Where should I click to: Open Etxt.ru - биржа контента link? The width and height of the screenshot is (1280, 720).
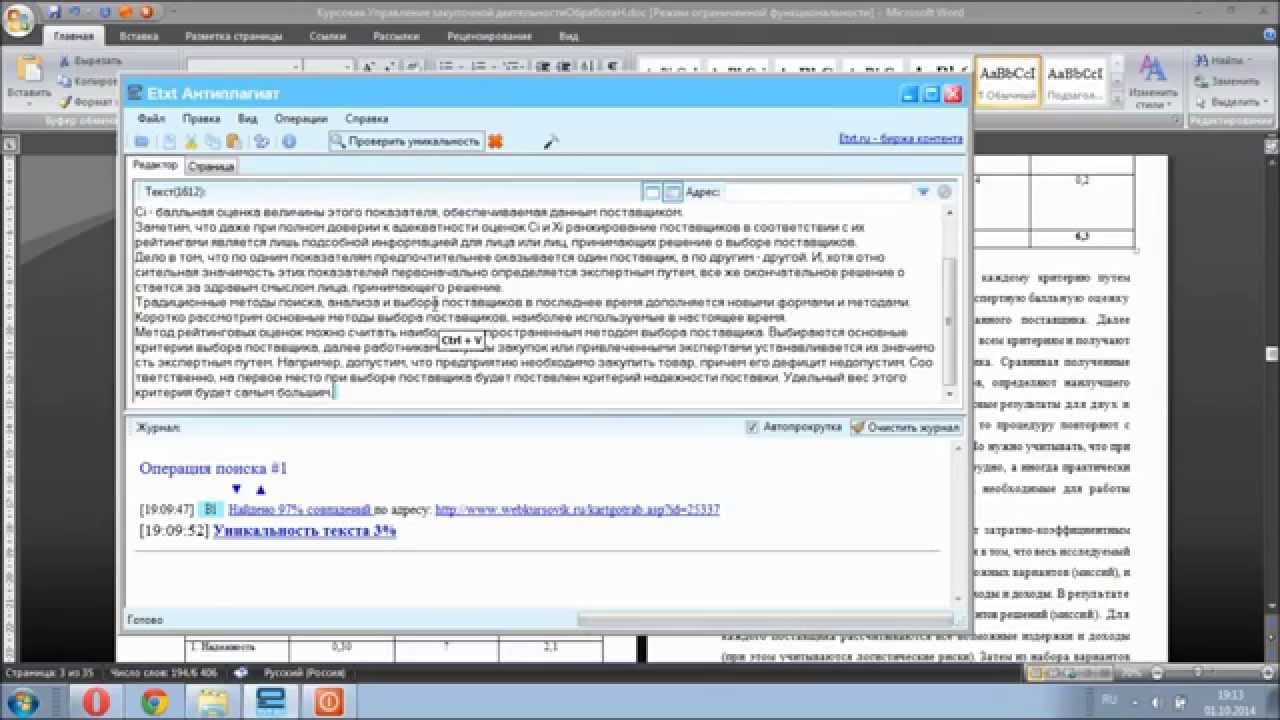coord(901,139)
